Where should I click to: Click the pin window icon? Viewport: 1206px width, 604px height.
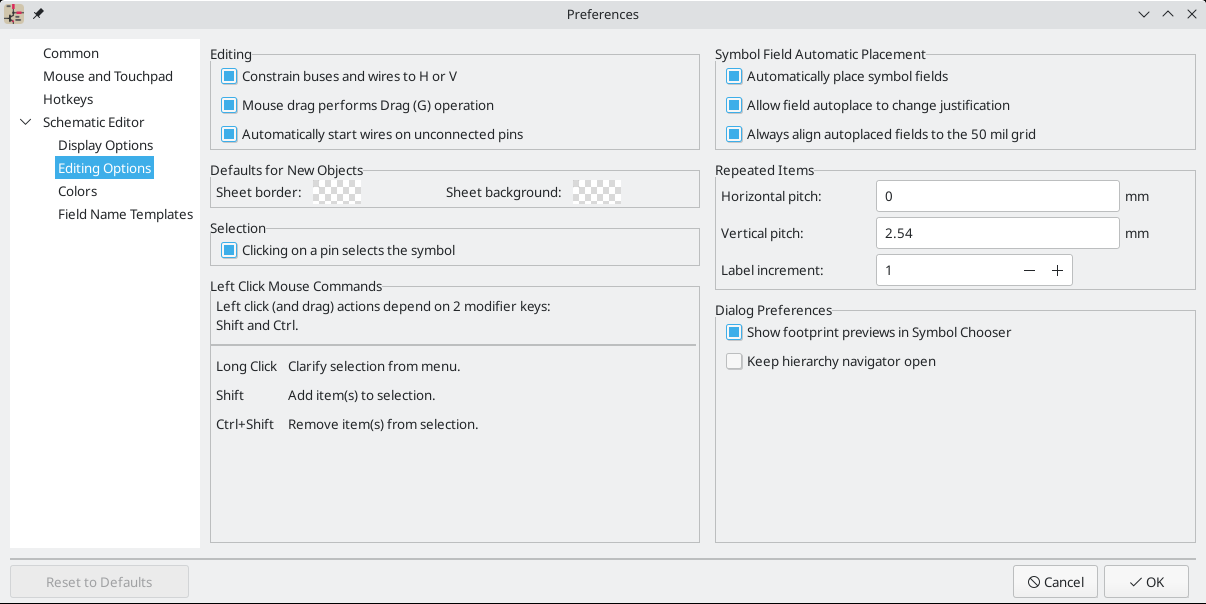point(38,14)
